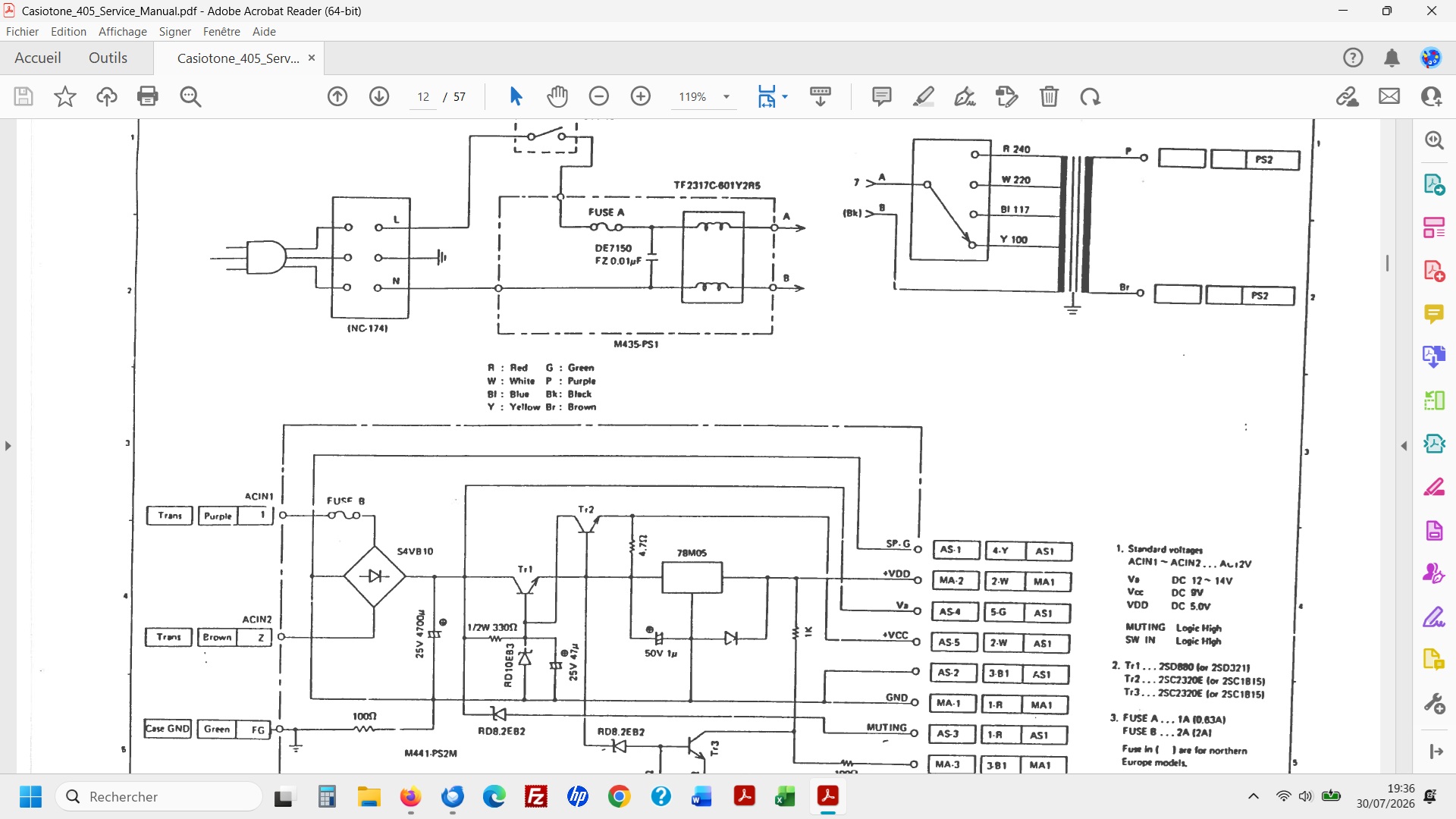Switch to the Outils tab
The height and width of the screenshot is (819, 1456).
coord(108,58)
